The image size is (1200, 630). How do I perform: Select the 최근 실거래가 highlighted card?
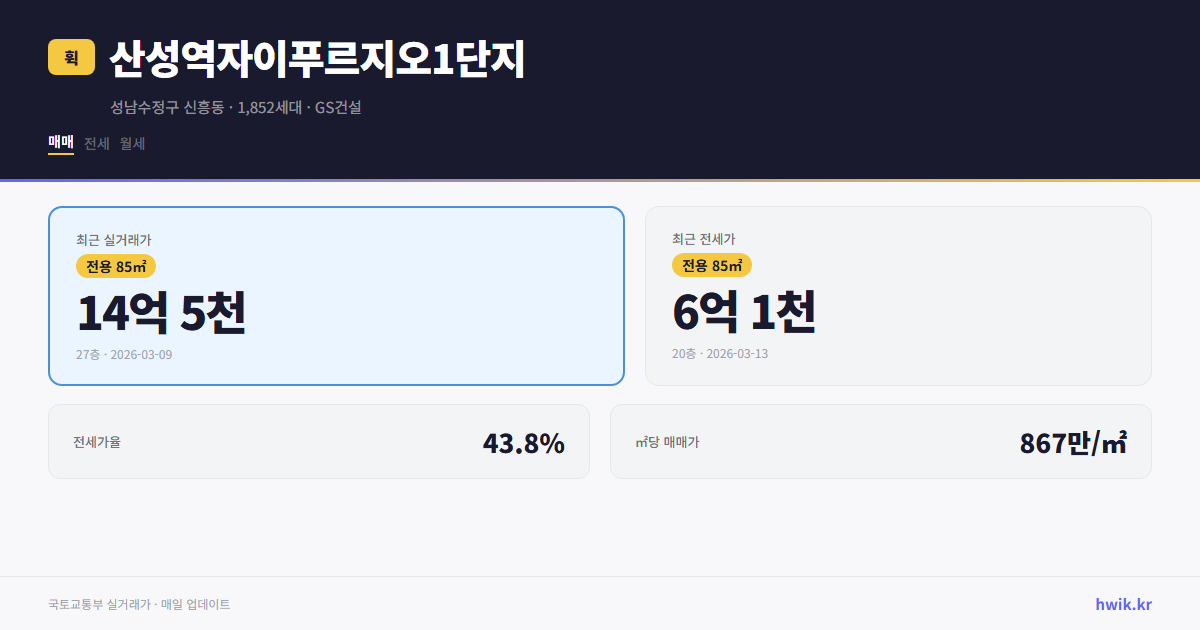(x=336, y=295)
